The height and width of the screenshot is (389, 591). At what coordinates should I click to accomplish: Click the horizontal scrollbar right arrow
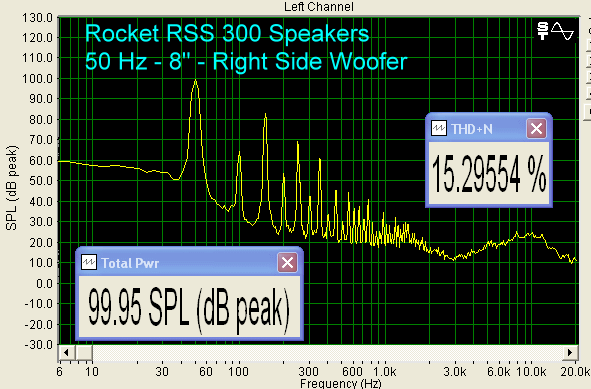pos(570,353)
